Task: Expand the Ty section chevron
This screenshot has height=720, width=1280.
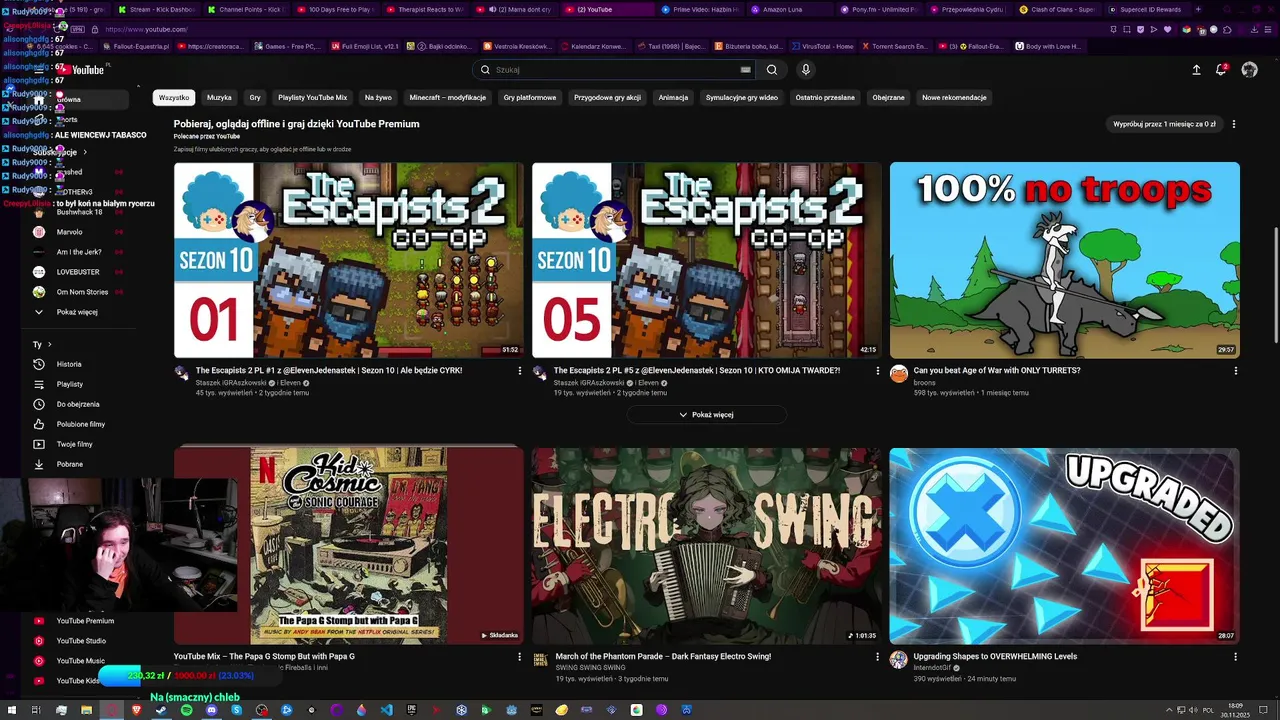Action: (x=49, y=345)
